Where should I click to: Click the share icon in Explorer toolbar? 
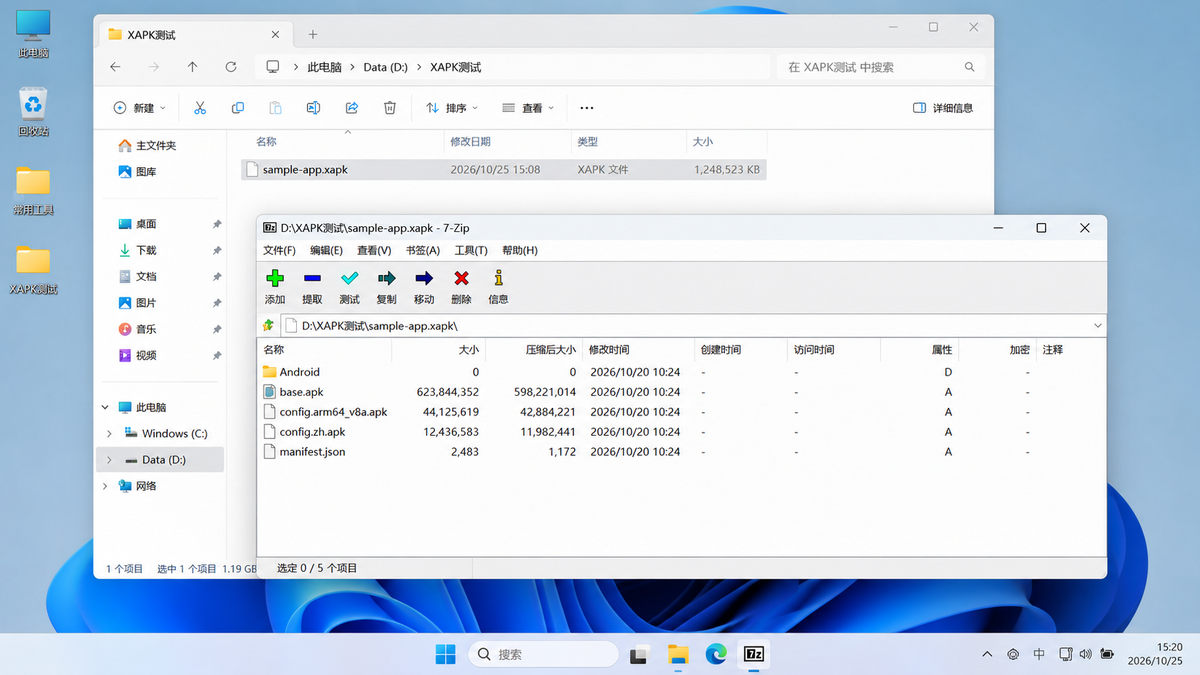352,108
